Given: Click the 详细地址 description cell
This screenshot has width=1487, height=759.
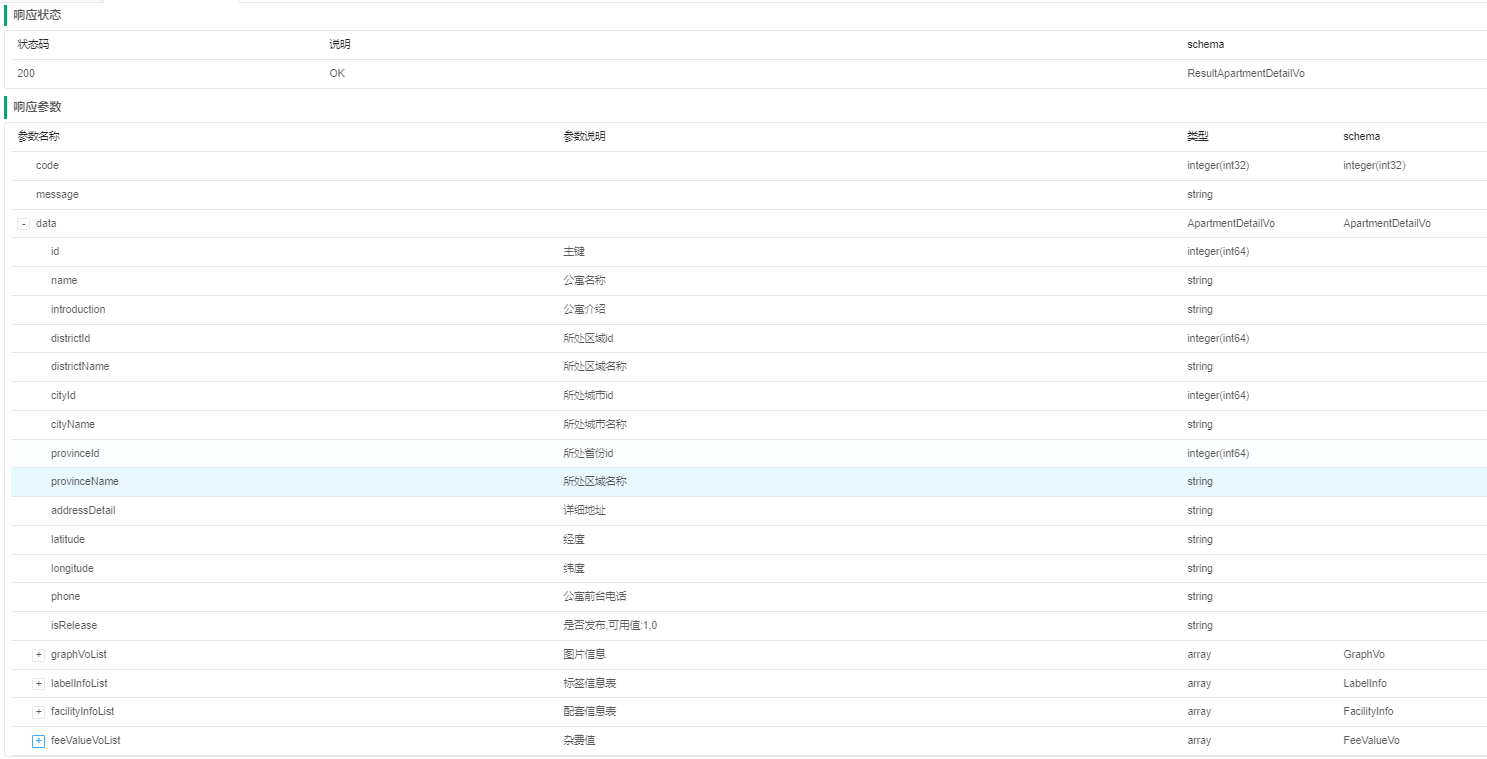Looking at the screenshot, I should click(x=584, y=511).
